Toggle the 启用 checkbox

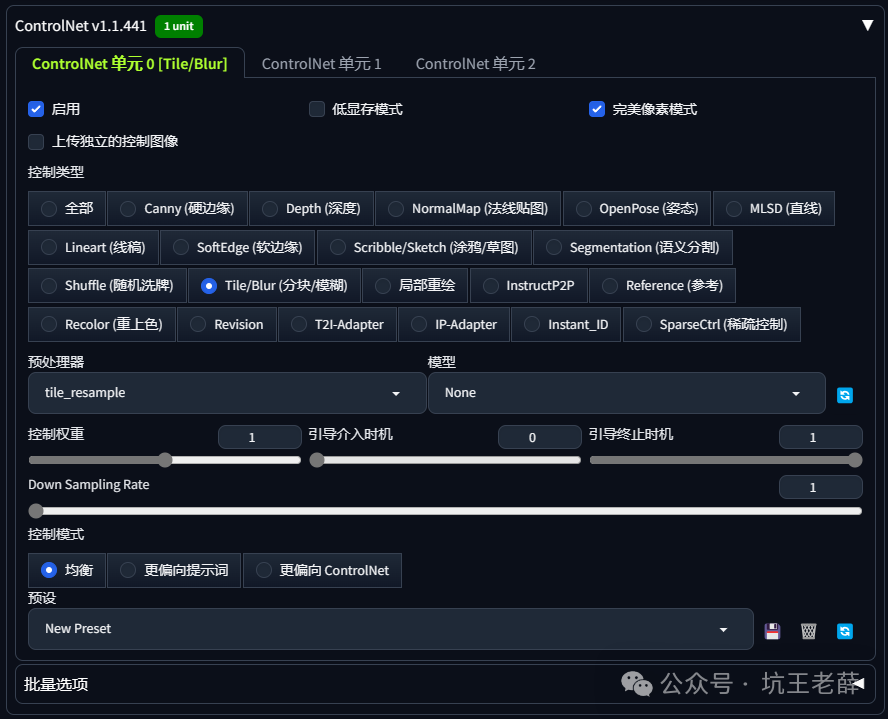coord(36,109)
